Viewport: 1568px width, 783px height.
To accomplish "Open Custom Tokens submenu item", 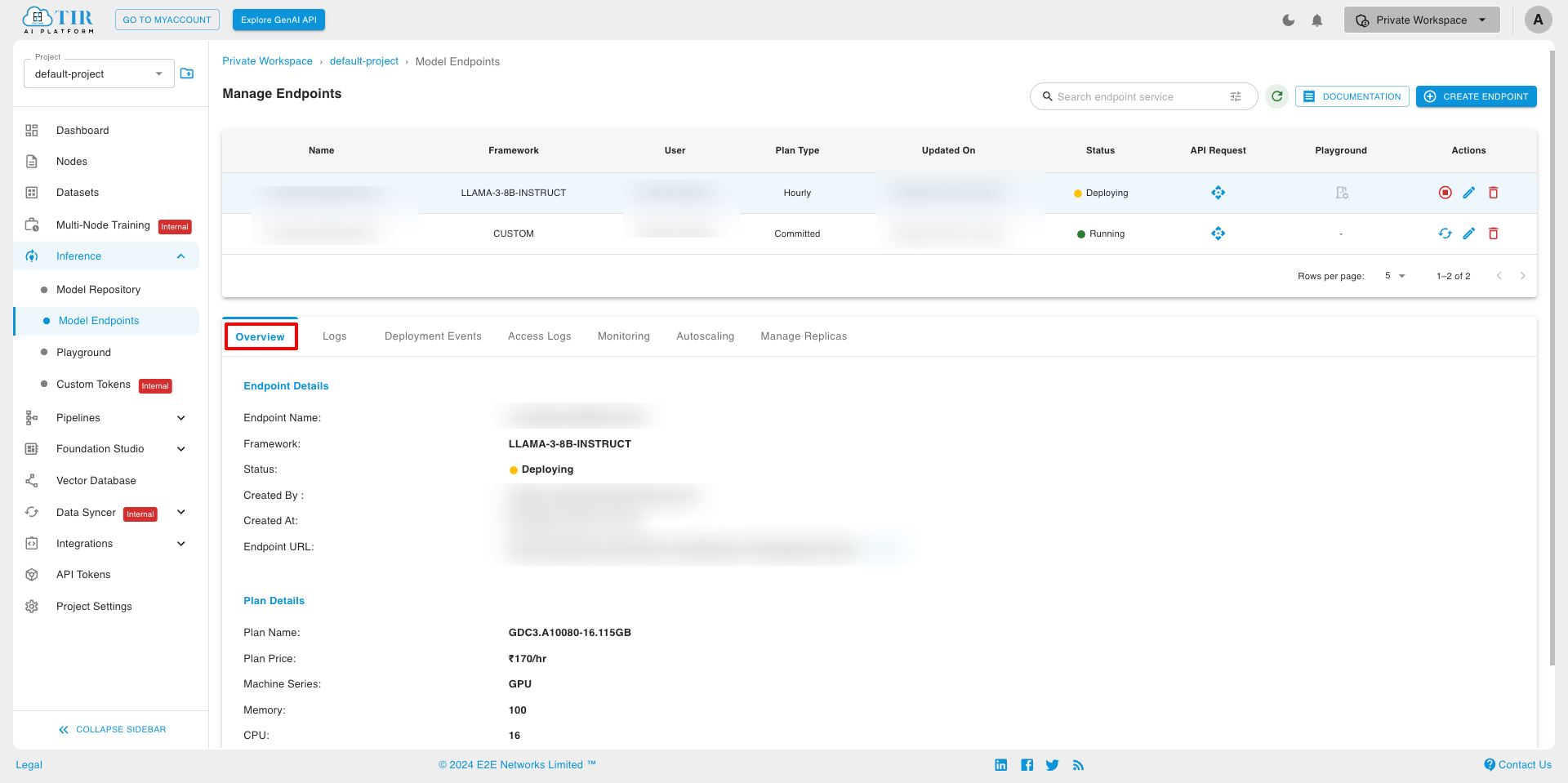I will coord(93,385).
